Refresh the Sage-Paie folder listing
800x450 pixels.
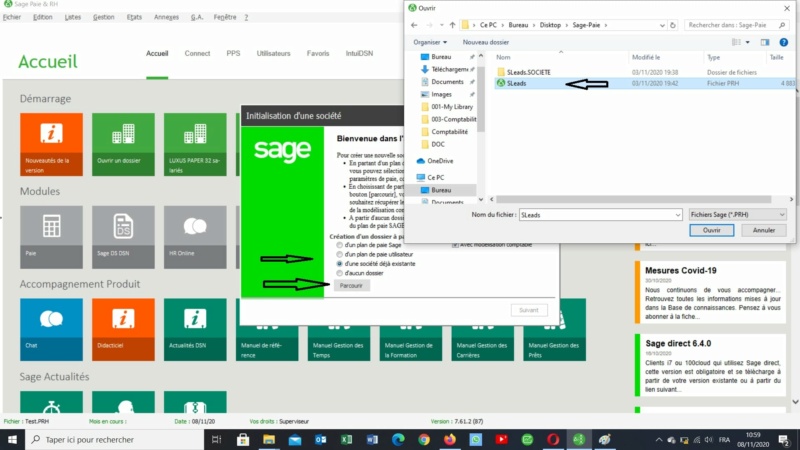pos(673,25)
